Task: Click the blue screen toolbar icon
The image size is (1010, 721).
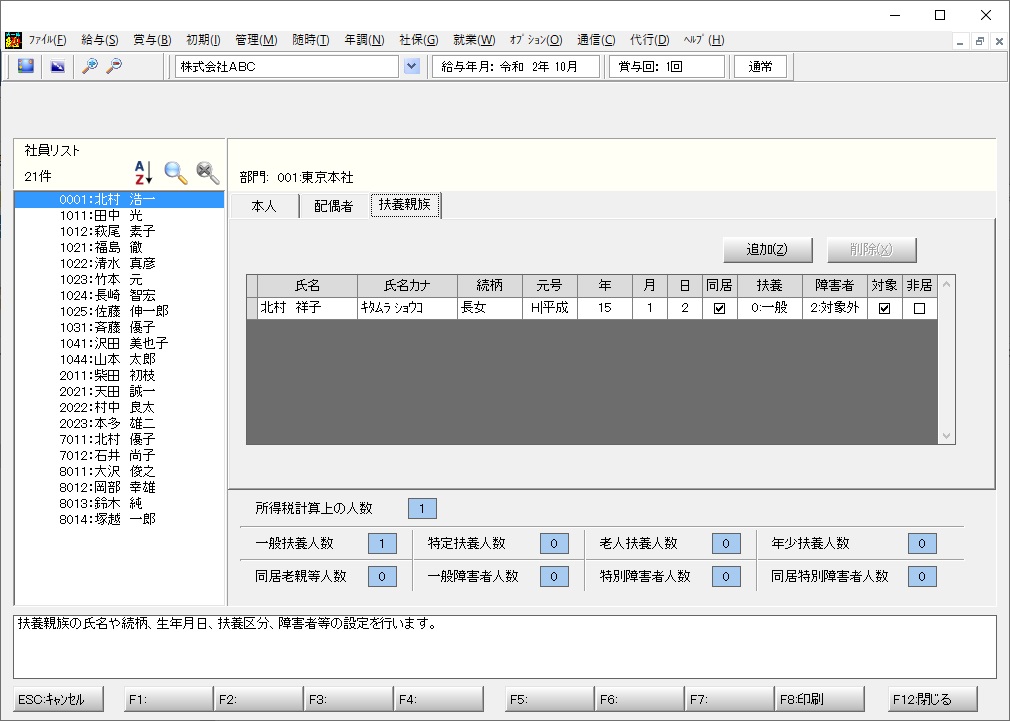Action: (x=26, y=66)
